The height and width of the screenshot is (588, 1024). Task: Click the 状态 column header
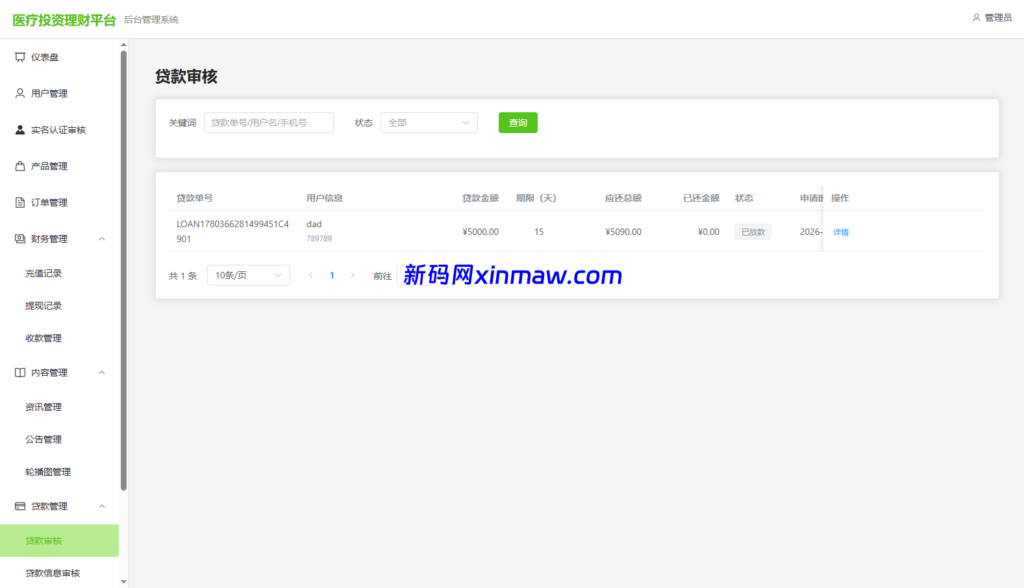(744, 198)
